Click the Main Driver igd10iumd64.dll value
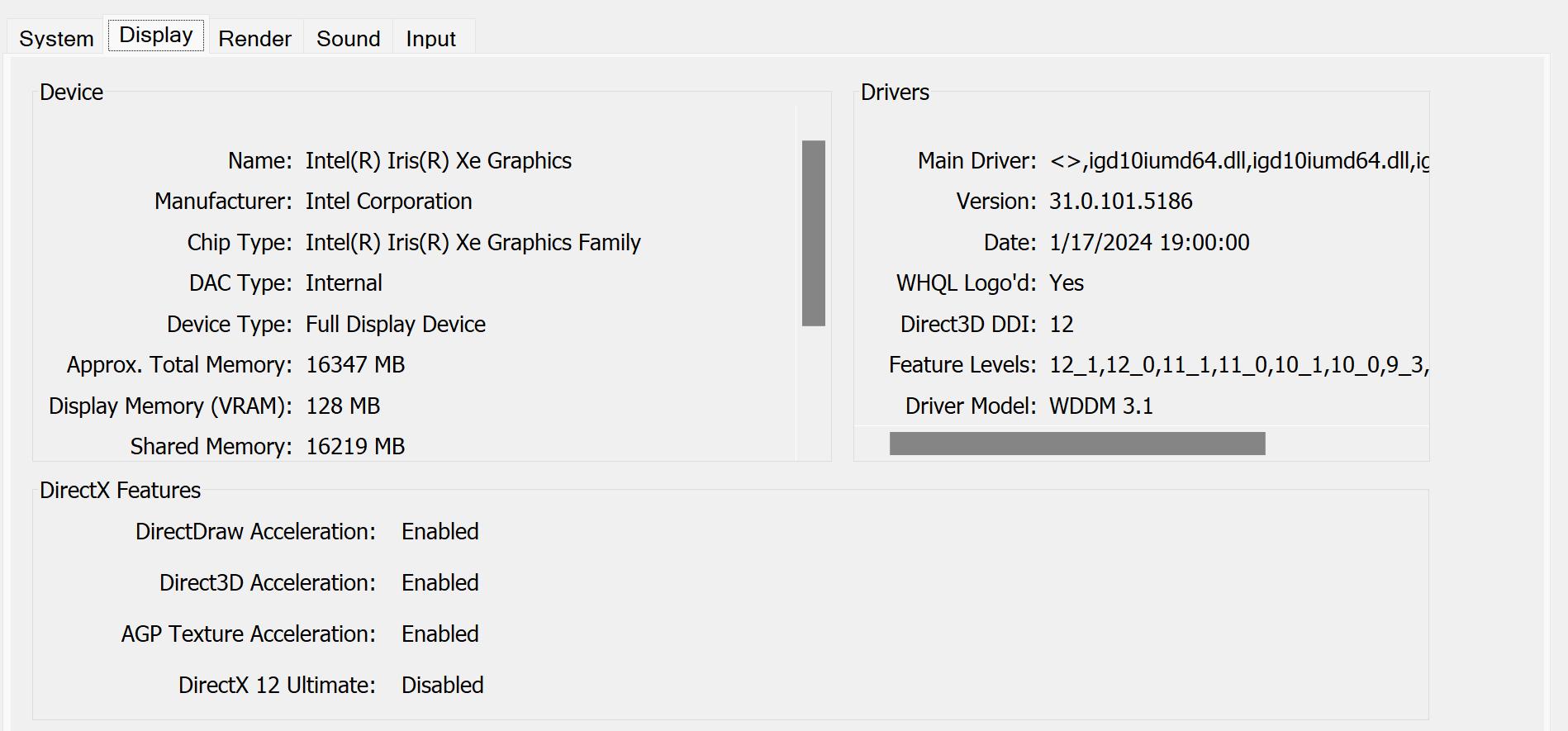This screenshot has height=731, width=1568. point(1239,160)
